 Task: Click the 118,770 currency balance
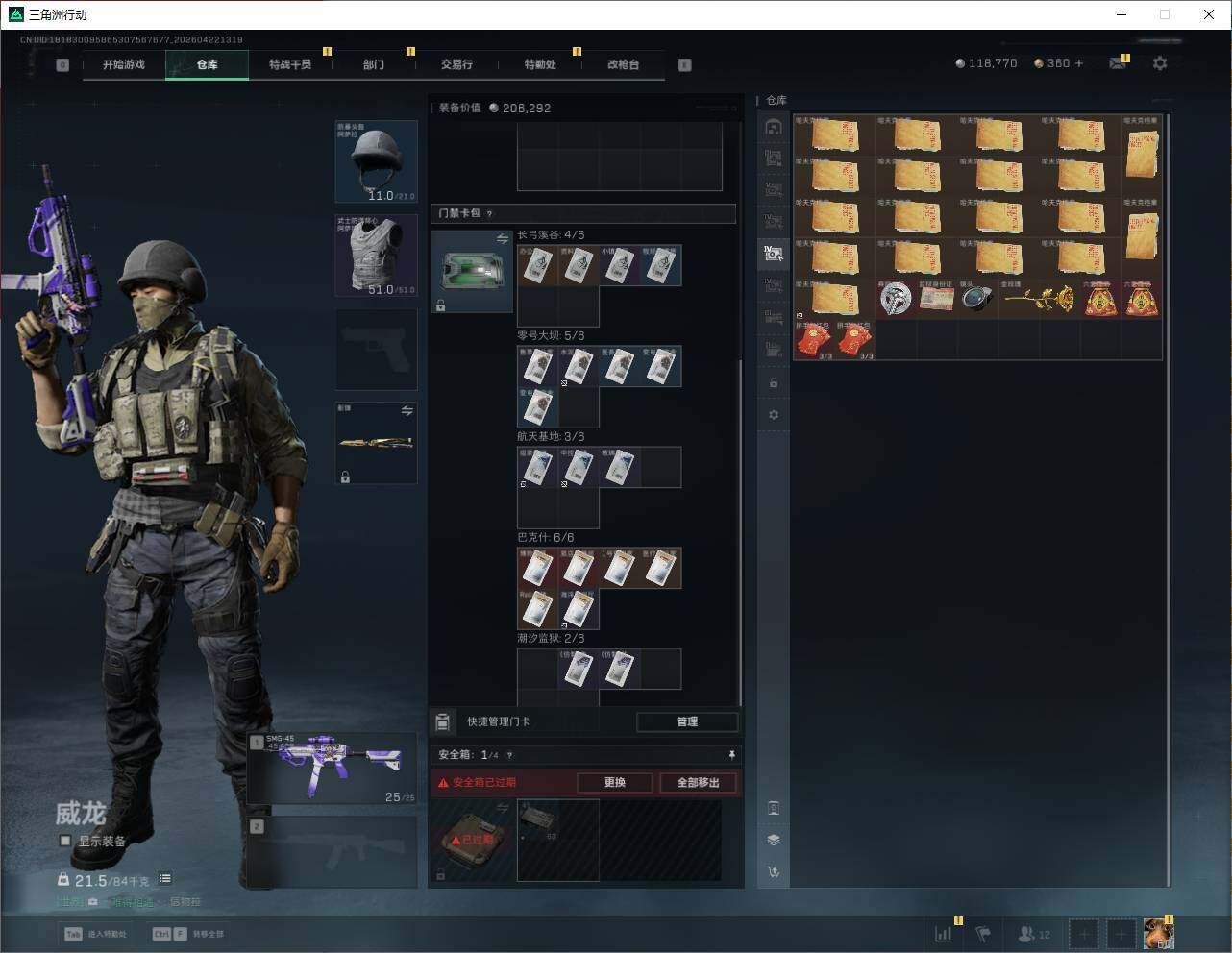(x=986, y=63)
